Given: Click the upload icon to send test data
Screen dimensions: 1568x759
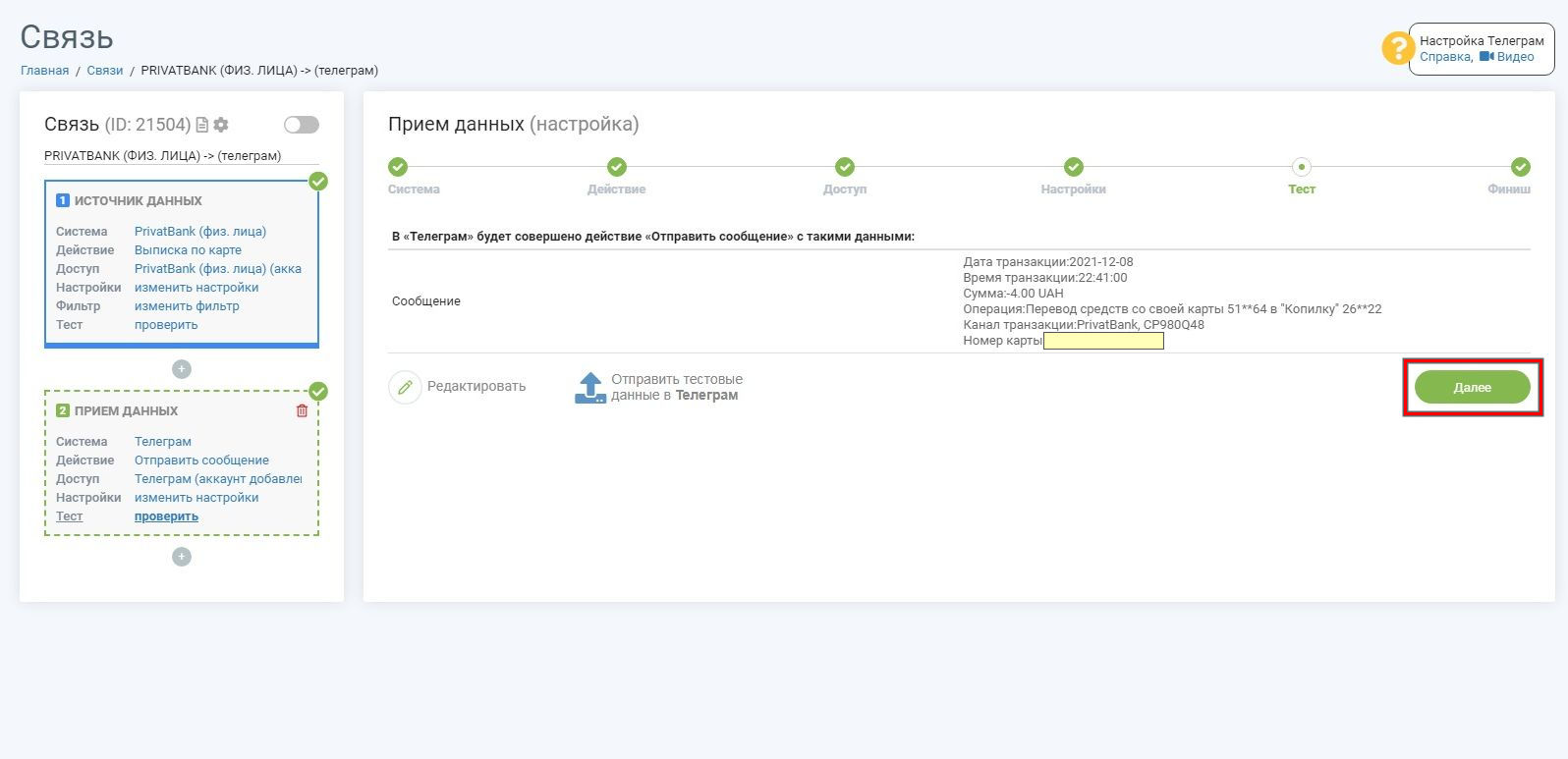Looking at the screenshot, I should pos(590,387).
